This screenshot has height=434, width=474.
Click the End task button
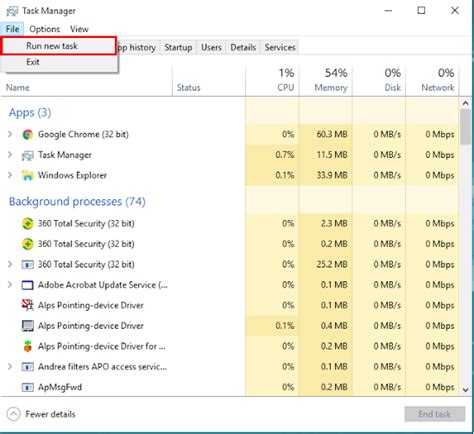coord(435,414)
